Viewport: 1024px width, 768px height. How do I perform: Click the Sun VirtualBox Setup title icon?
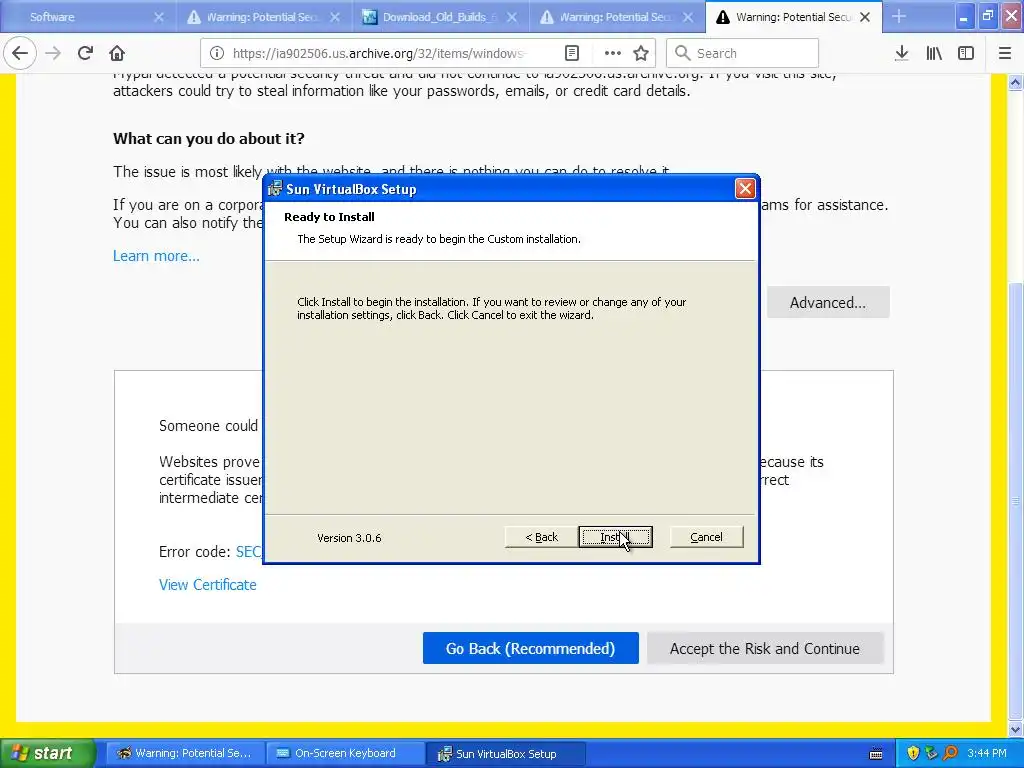275,189
